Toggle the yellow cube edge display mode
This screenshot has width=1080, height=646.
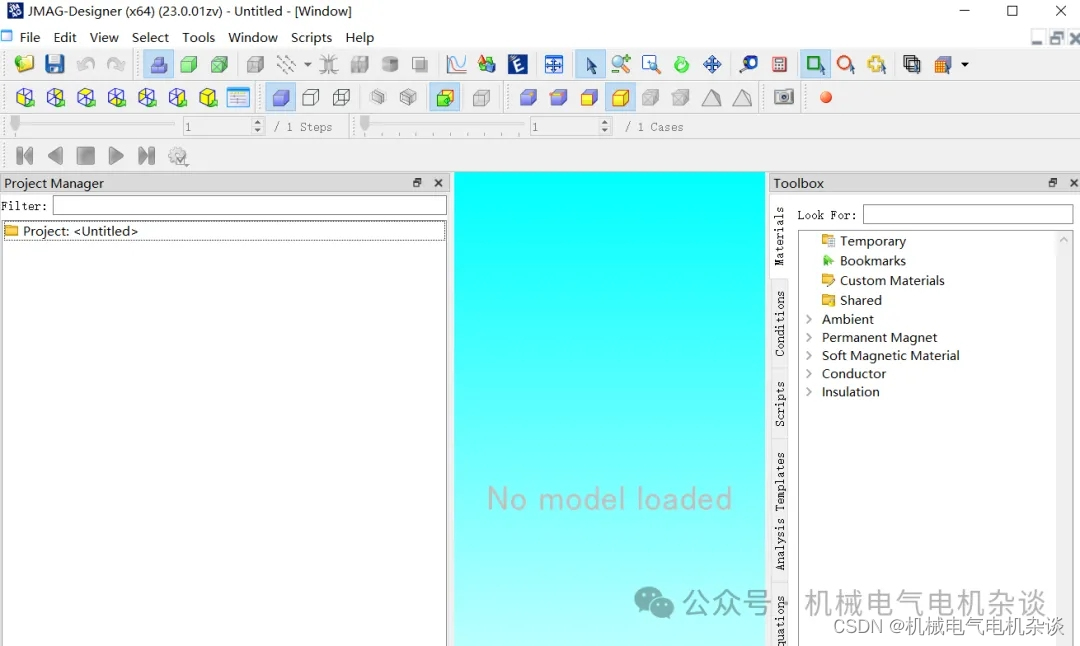pyautogui.click(x=620, y=98)
